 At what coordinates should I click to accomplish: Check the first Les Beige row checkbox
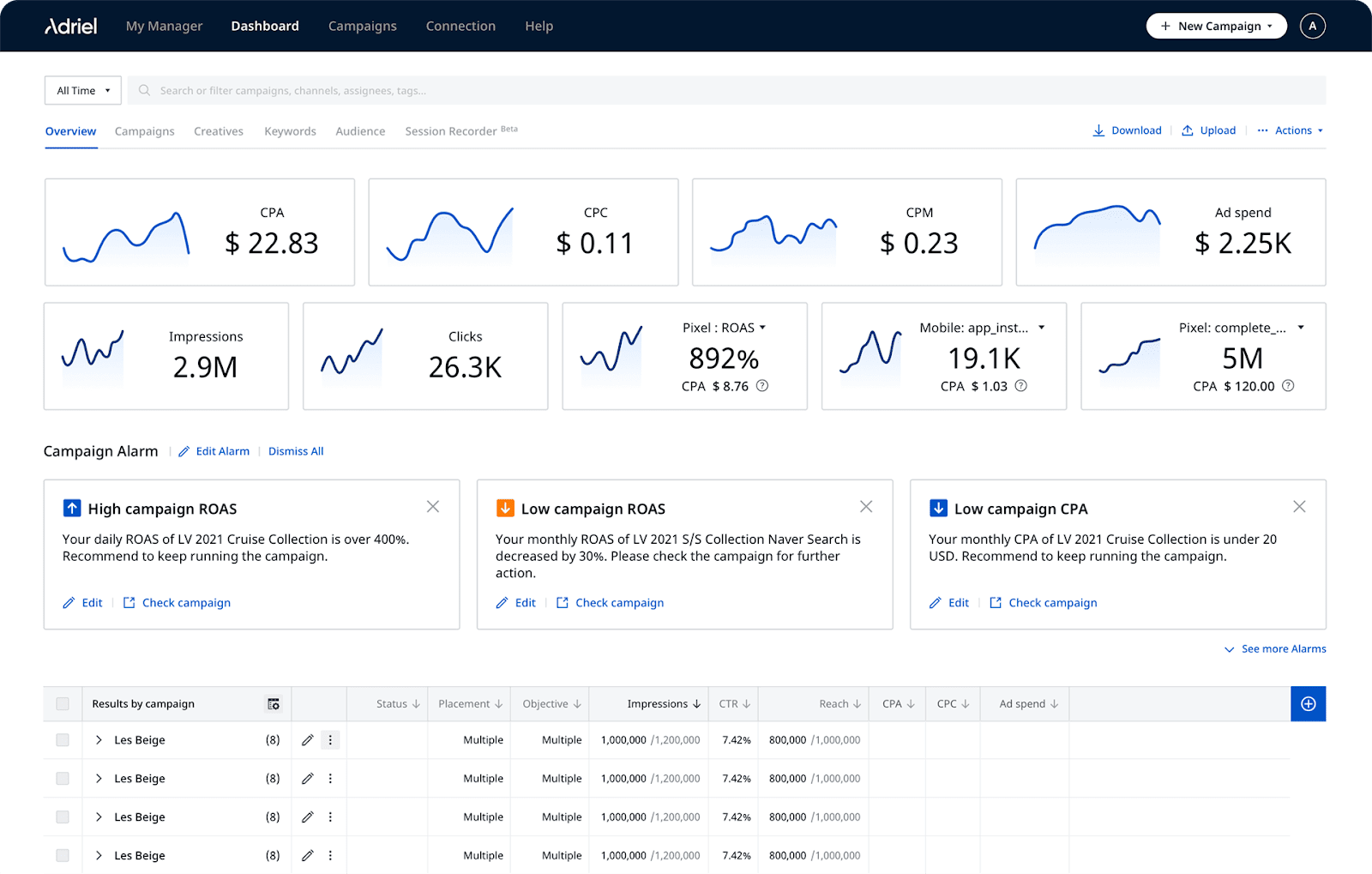[x=62, y=739]
